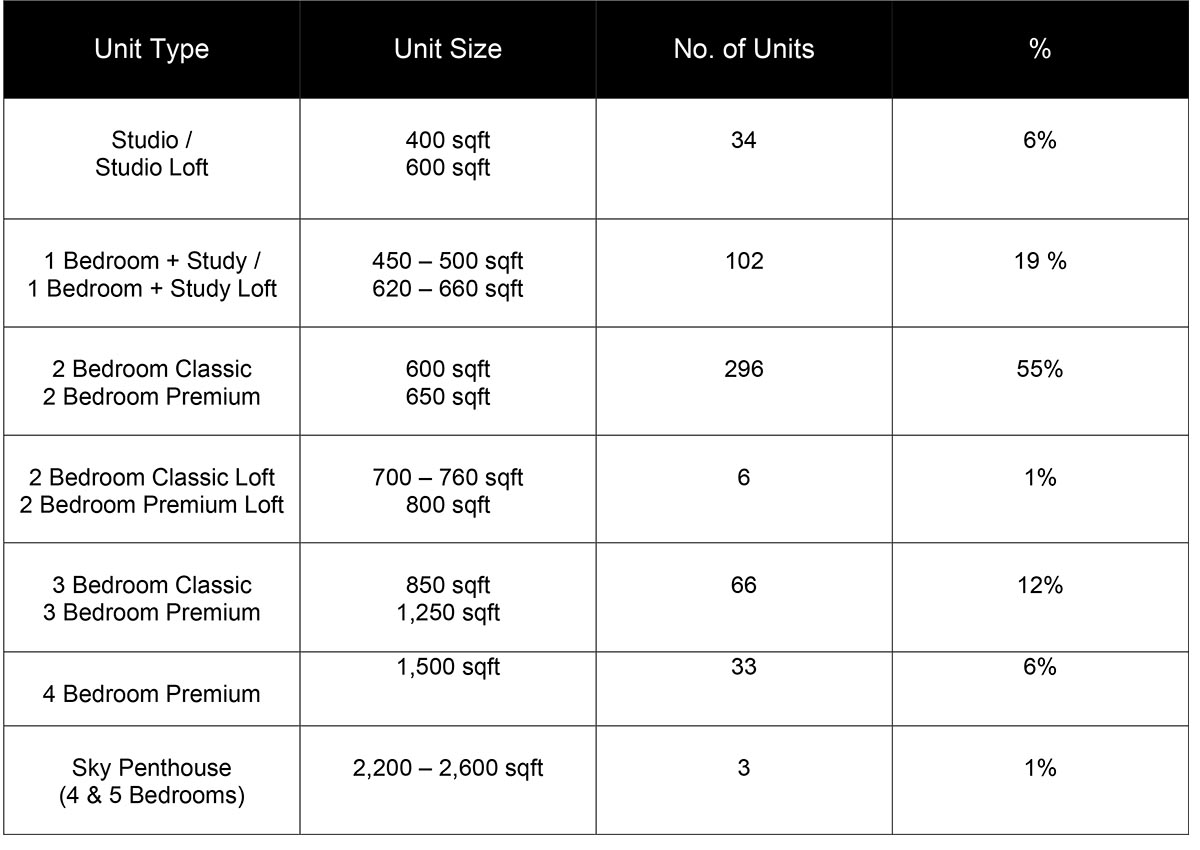This screenshot has height=850, width=1200.
Task: Click the Unit Type column header
Action: click(x=151, y=50)
